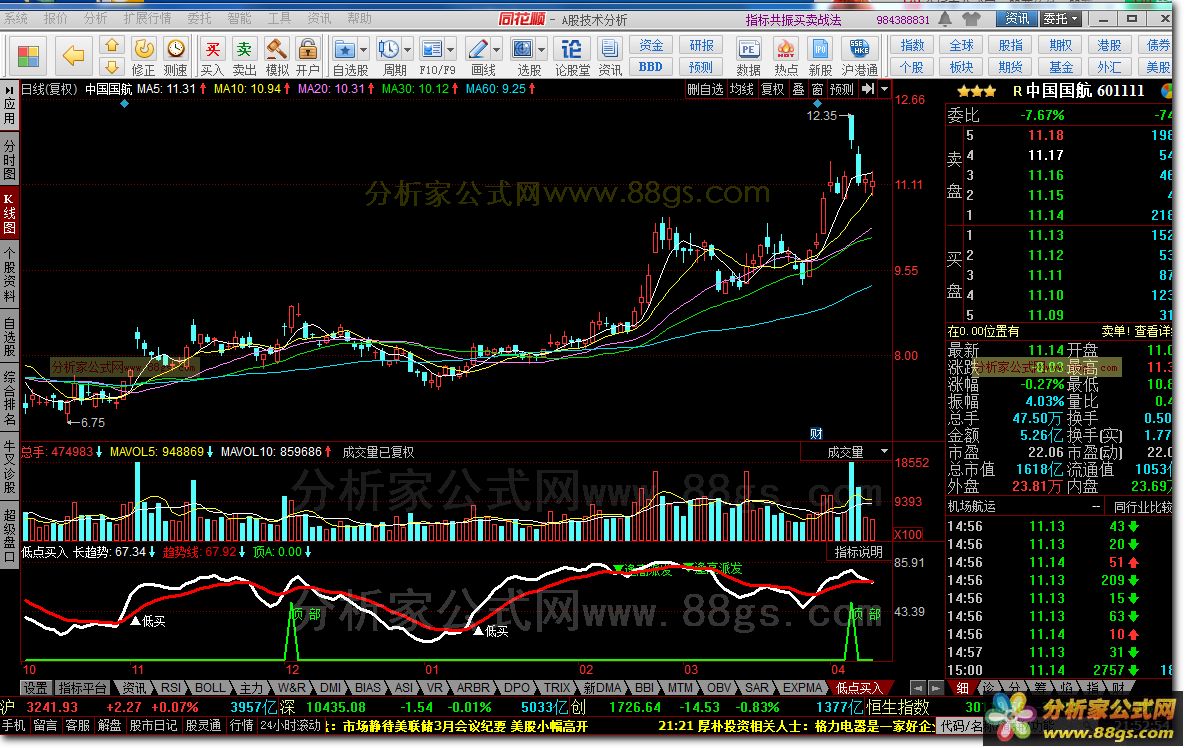Open 论股堂 forum icon

pyautogui.click(x=571, y=57)
